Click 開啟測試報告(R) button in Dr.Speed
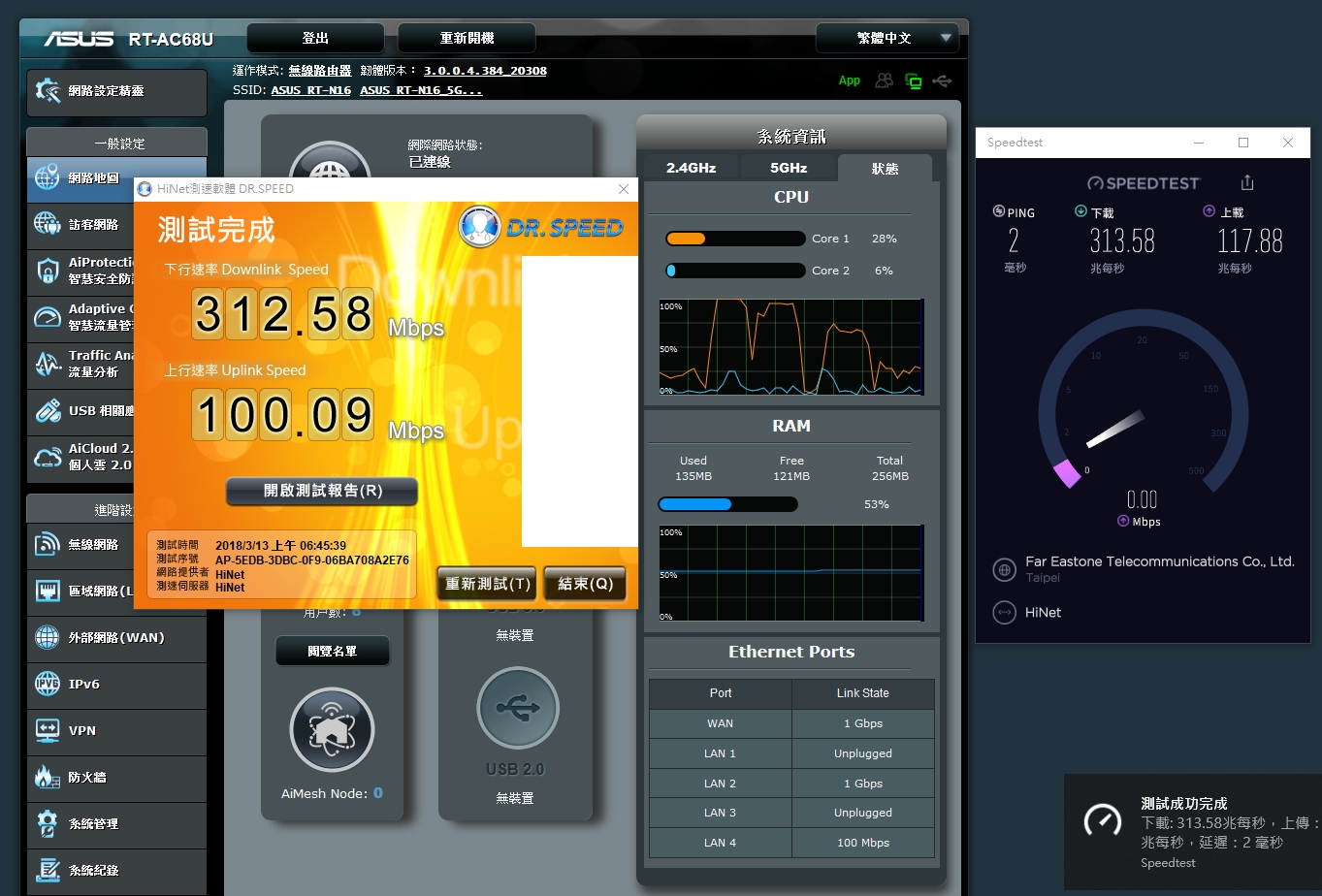 coord(323,491)
